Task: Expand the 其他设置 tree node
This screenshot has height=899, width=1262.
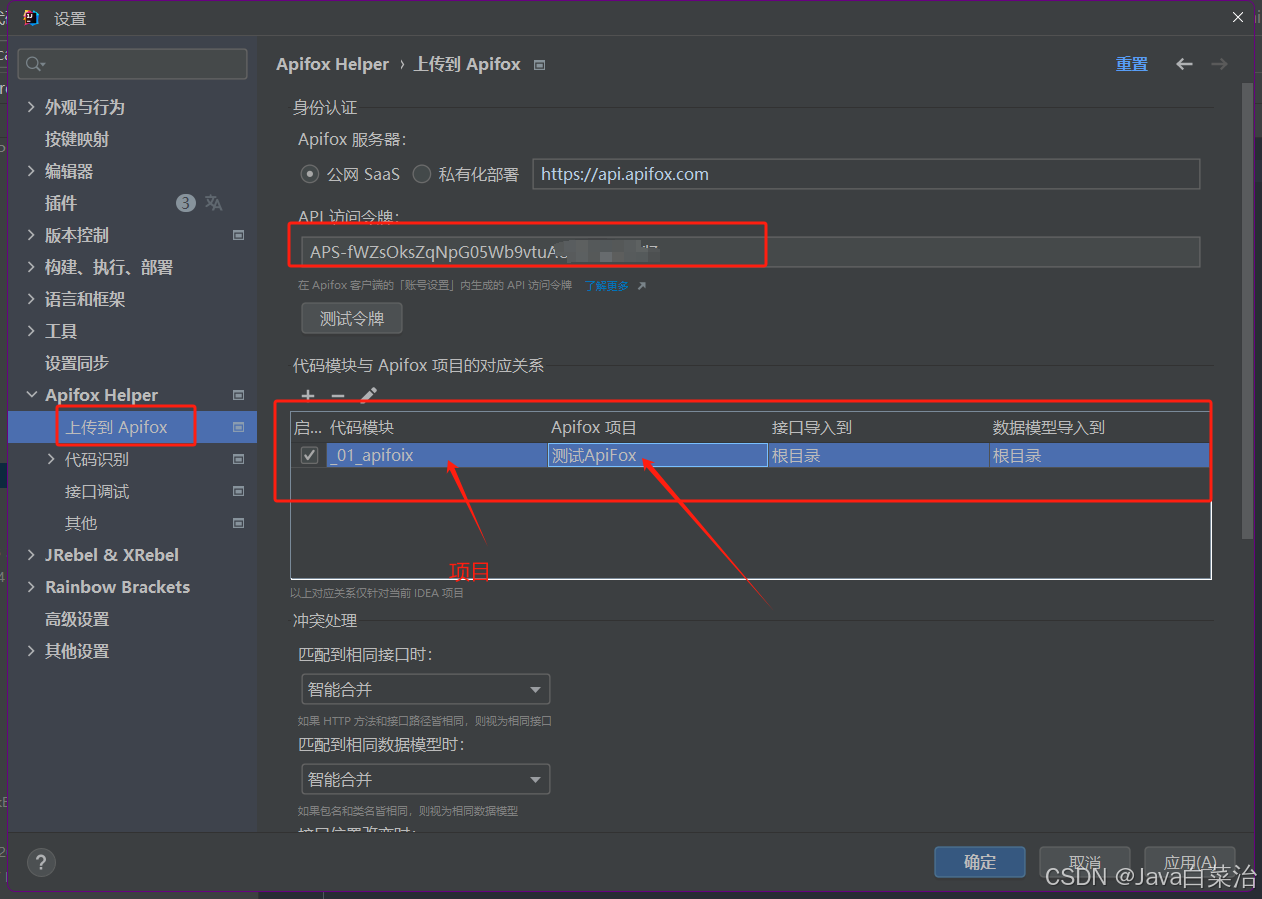Action: click(31, 651)
